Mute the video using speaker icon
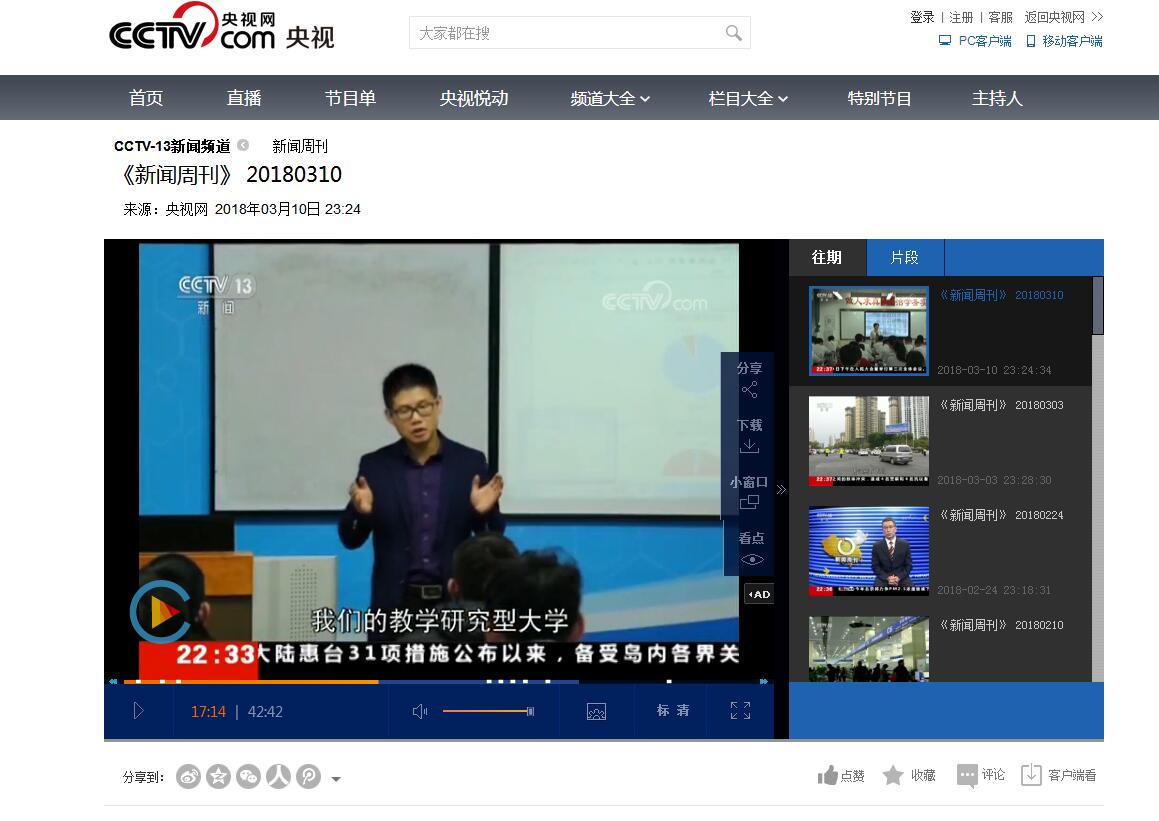Screen dimensions: 1159x821 [420, 711]
